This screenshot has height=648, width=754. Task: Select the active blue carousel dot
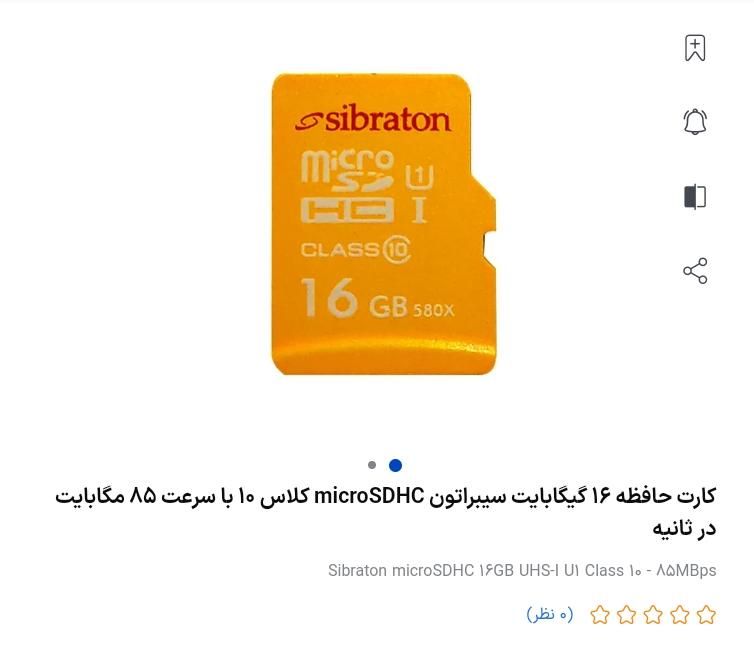[395, 465]
